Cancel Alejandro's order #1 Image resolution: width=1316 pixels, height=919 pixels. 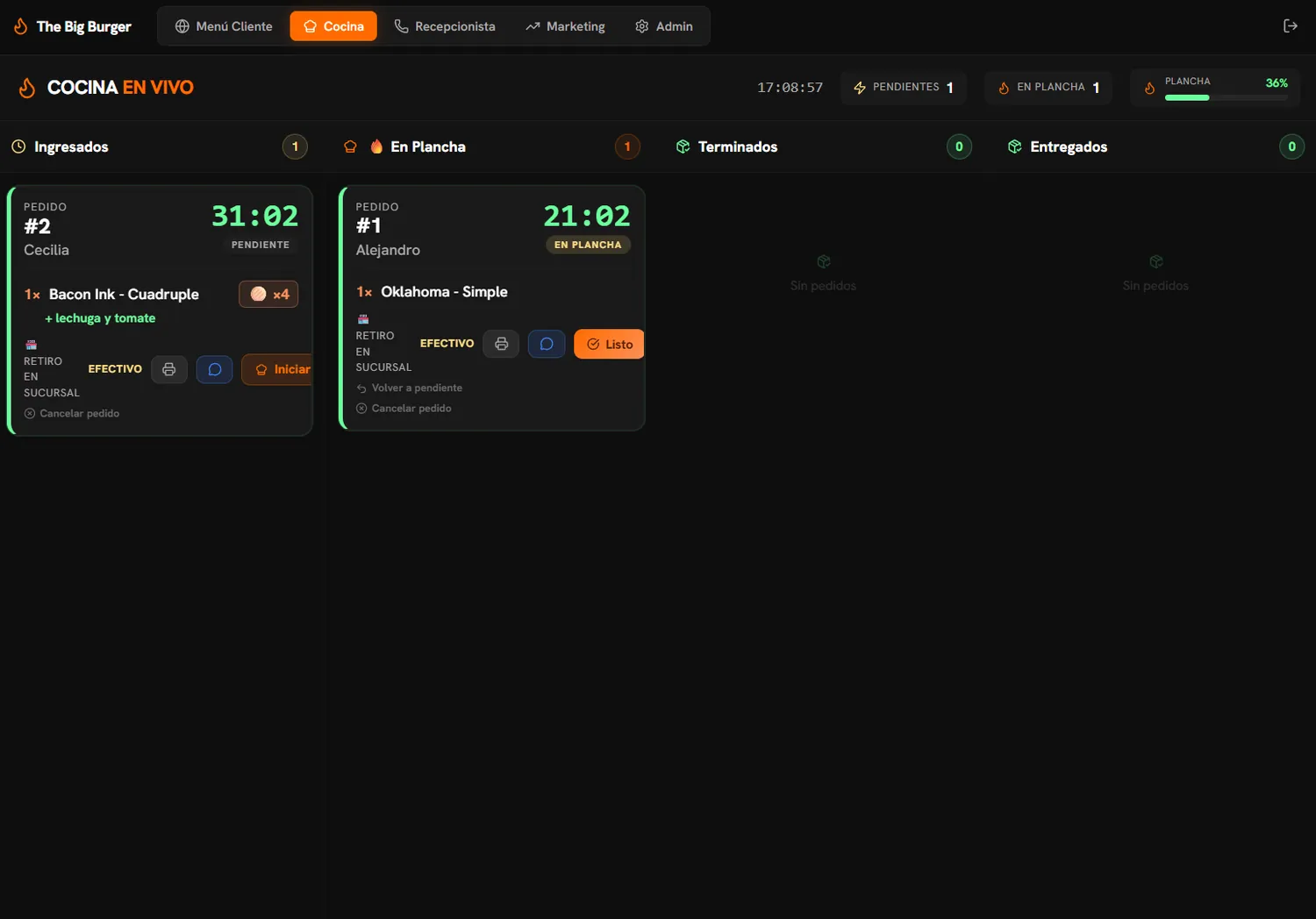pyautogui.click(x=404, y=408)
